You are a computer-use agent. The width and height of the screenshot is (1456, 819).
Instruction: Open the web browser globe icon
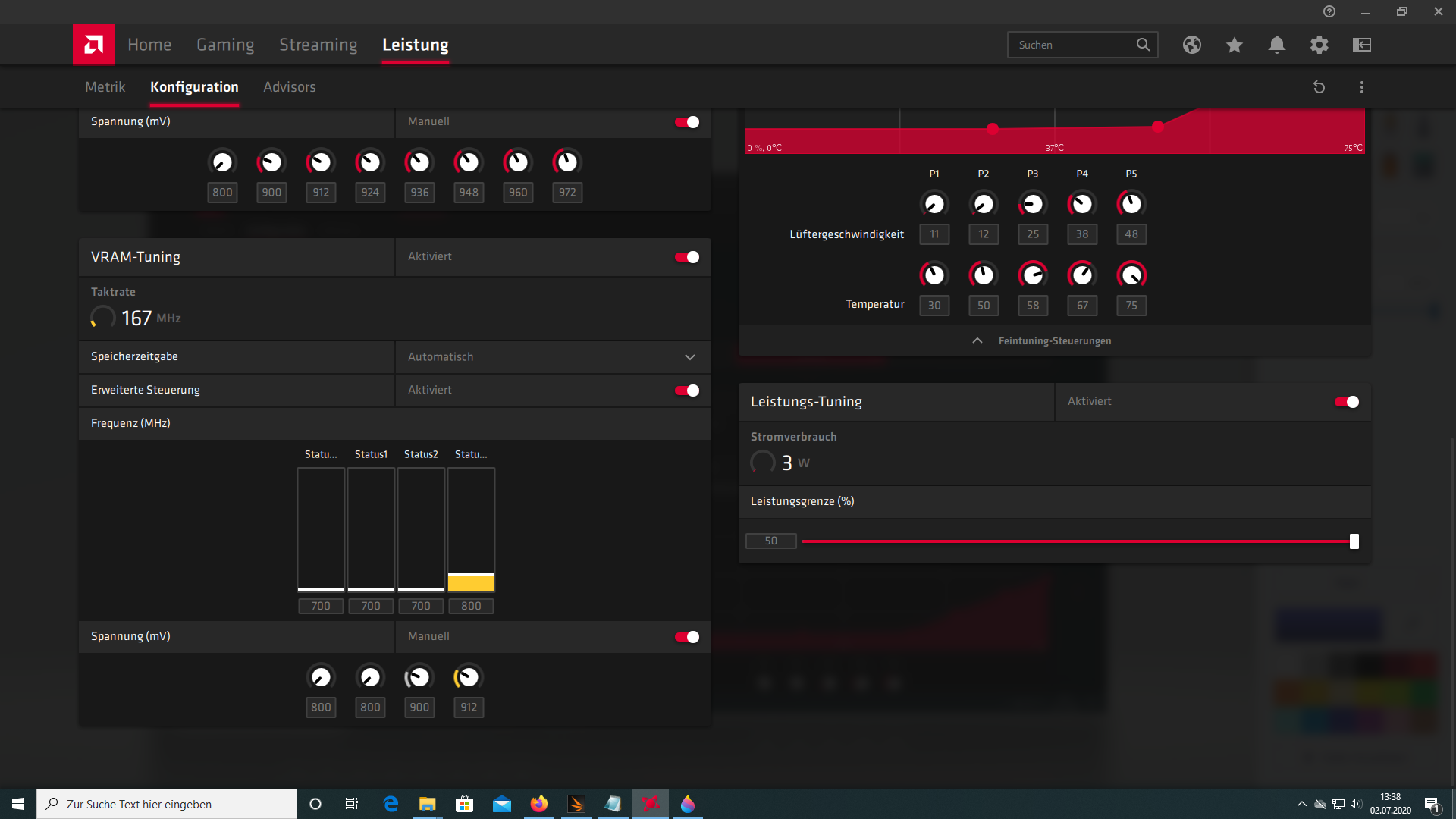pyautogui.click(x=1191, y=45)
